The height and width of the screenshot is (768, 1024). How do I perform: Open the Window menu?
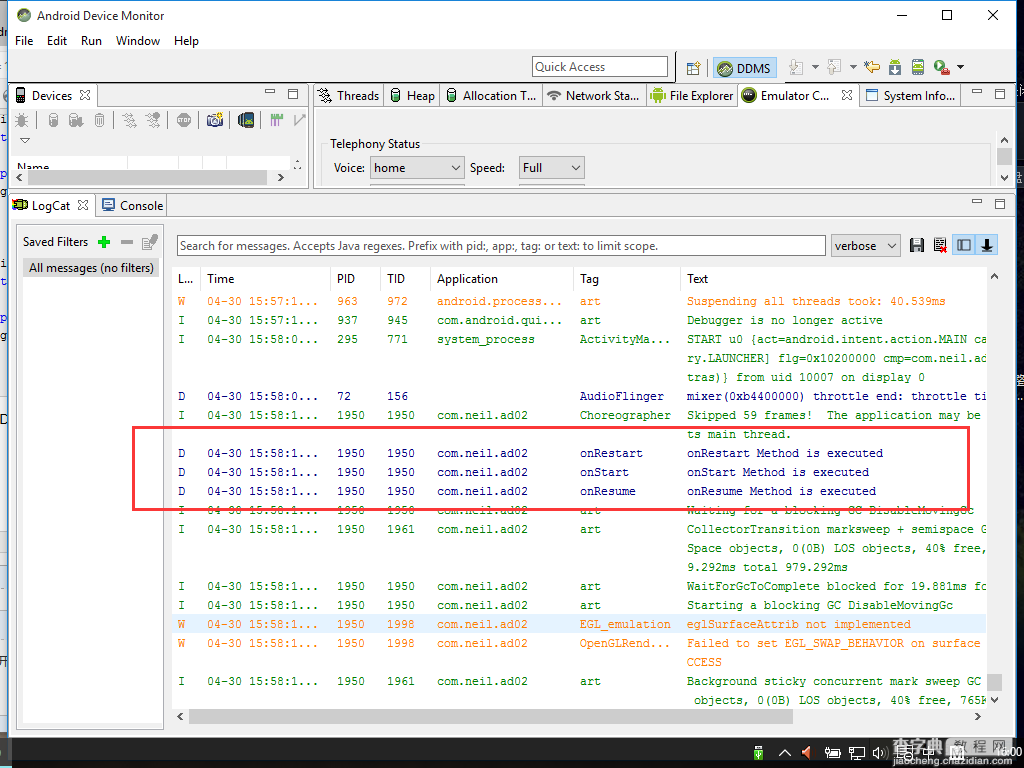click(138, 40)
